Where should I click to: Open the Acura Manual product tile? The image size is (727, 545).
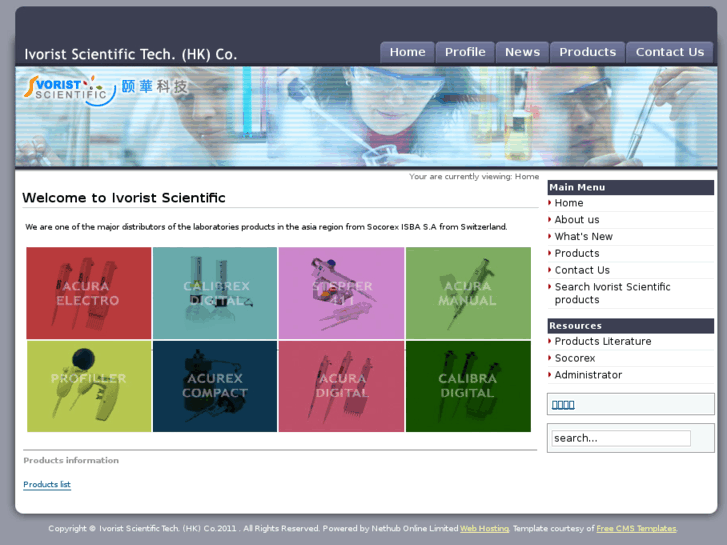click(x=468, y=293)
